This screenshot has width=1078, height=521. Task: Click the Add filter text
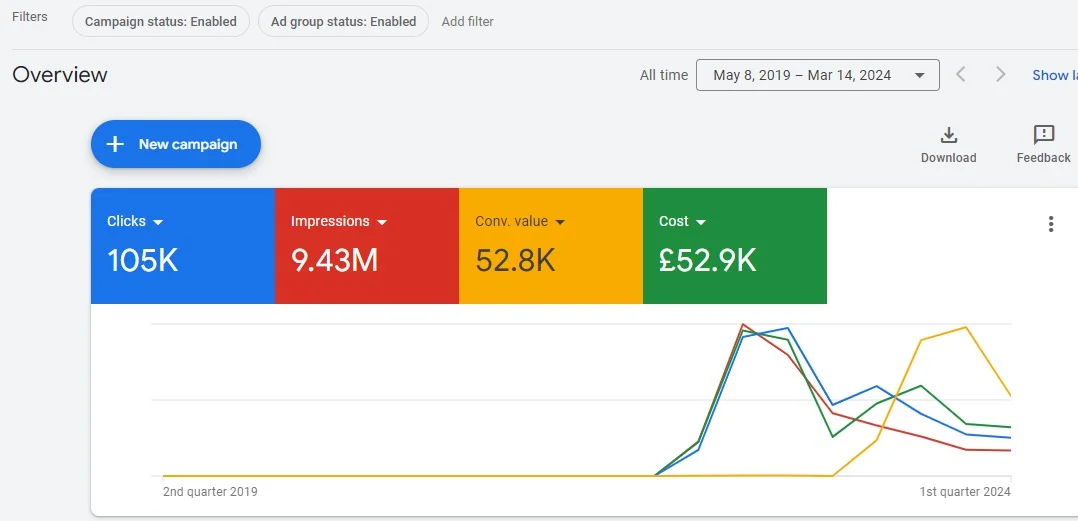coord(467,21)
